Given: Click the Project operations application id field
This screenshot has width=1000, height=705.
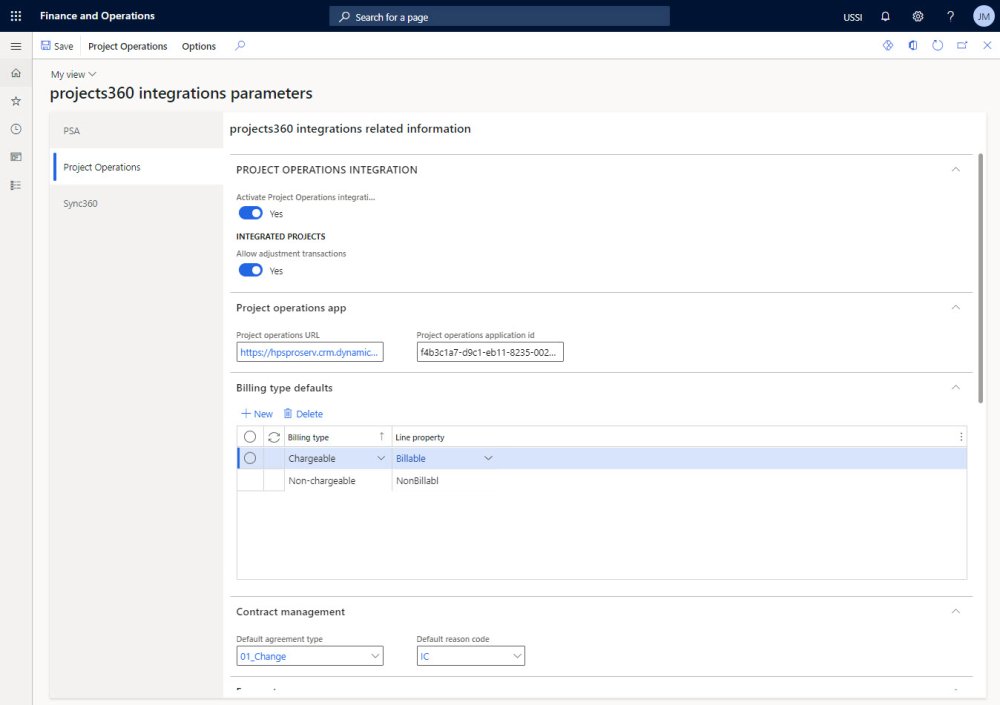Looking at the screenshot, I should (490, 352).
